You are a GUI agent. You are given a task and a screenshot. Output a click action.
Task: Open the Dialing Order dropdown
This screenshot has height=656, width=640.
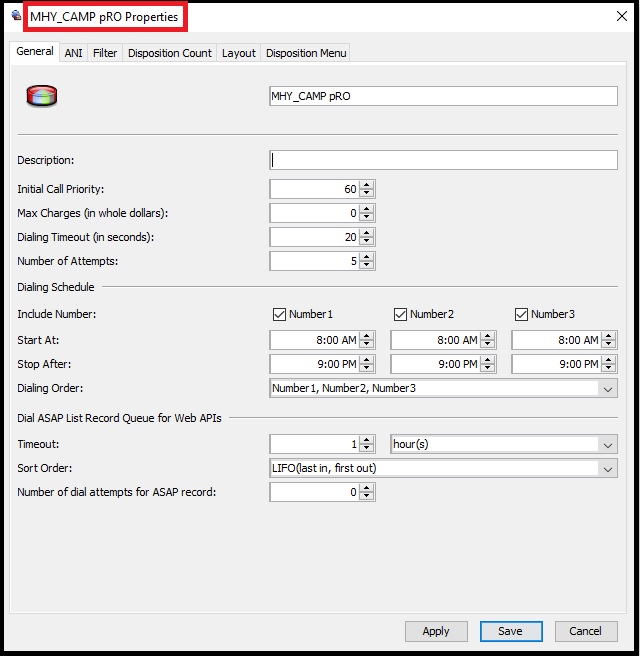tap(443, 388)
